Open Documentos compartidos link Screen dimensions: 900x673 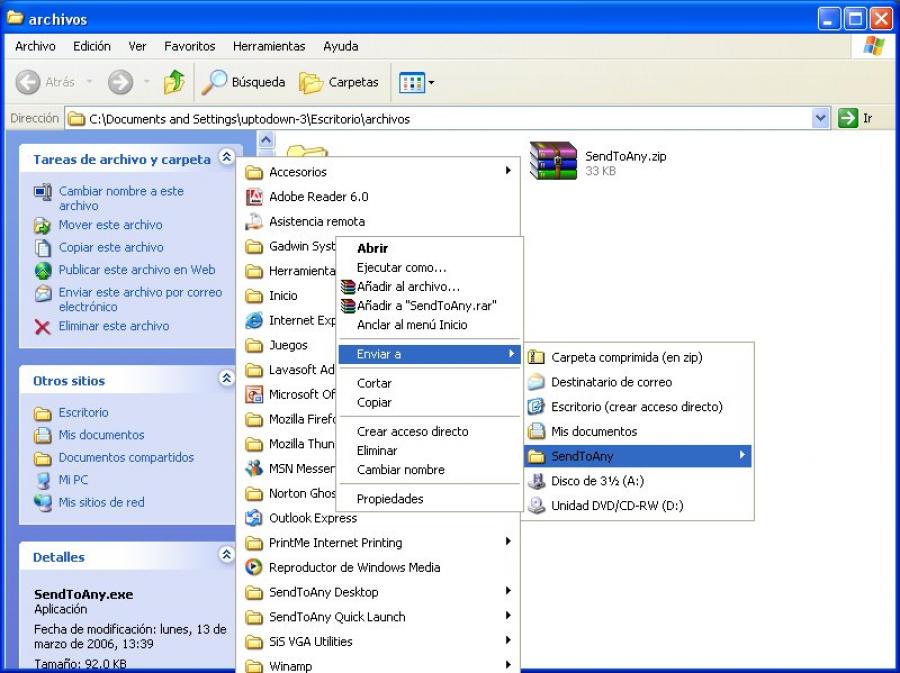point(126,457)
